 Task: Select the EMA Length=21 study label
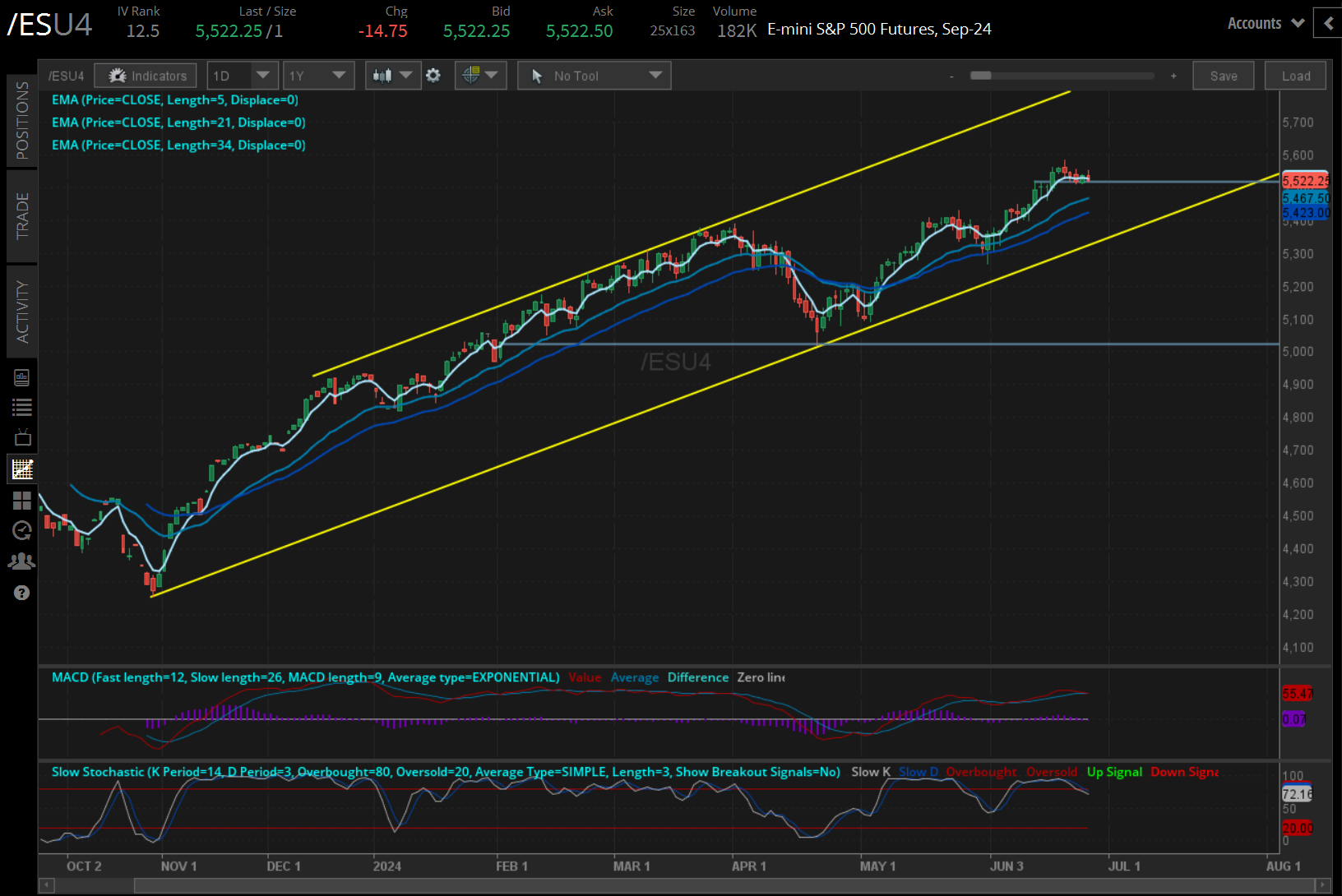tap(178, 122)
